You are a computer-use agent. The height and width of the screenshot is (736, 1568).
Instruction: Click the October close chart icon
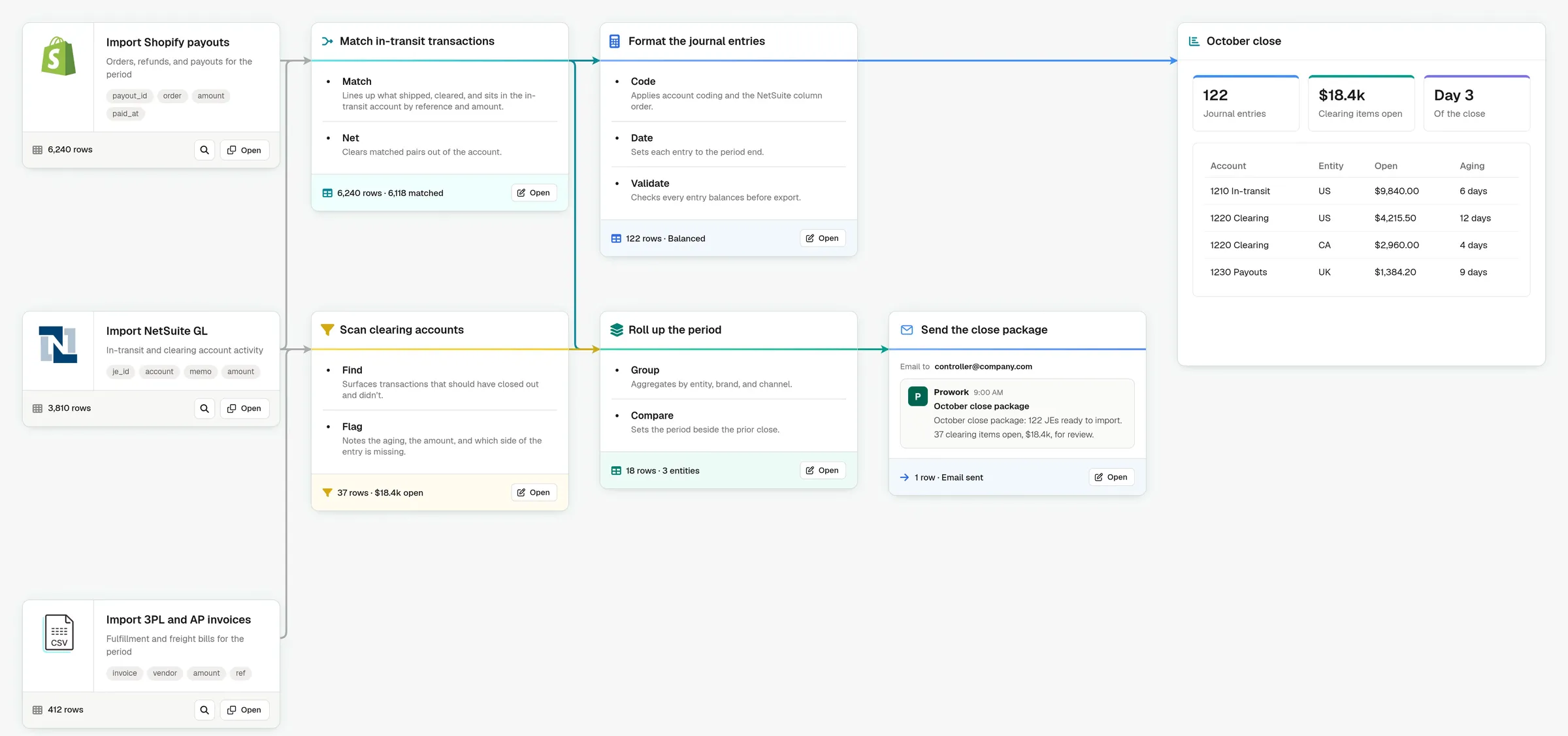pos(1194,41)
